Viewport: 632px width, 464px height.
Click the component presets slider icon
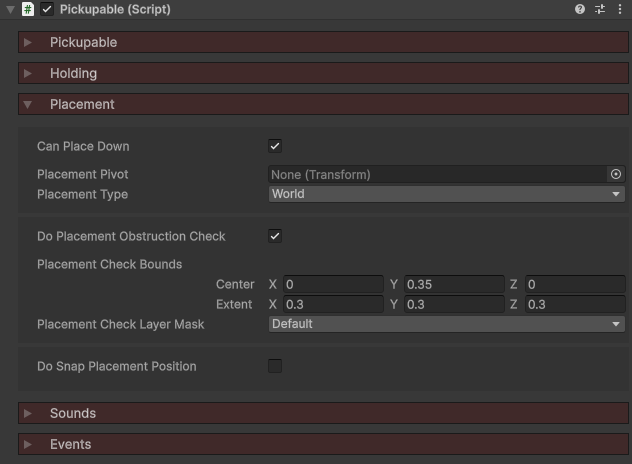point(600,9)
